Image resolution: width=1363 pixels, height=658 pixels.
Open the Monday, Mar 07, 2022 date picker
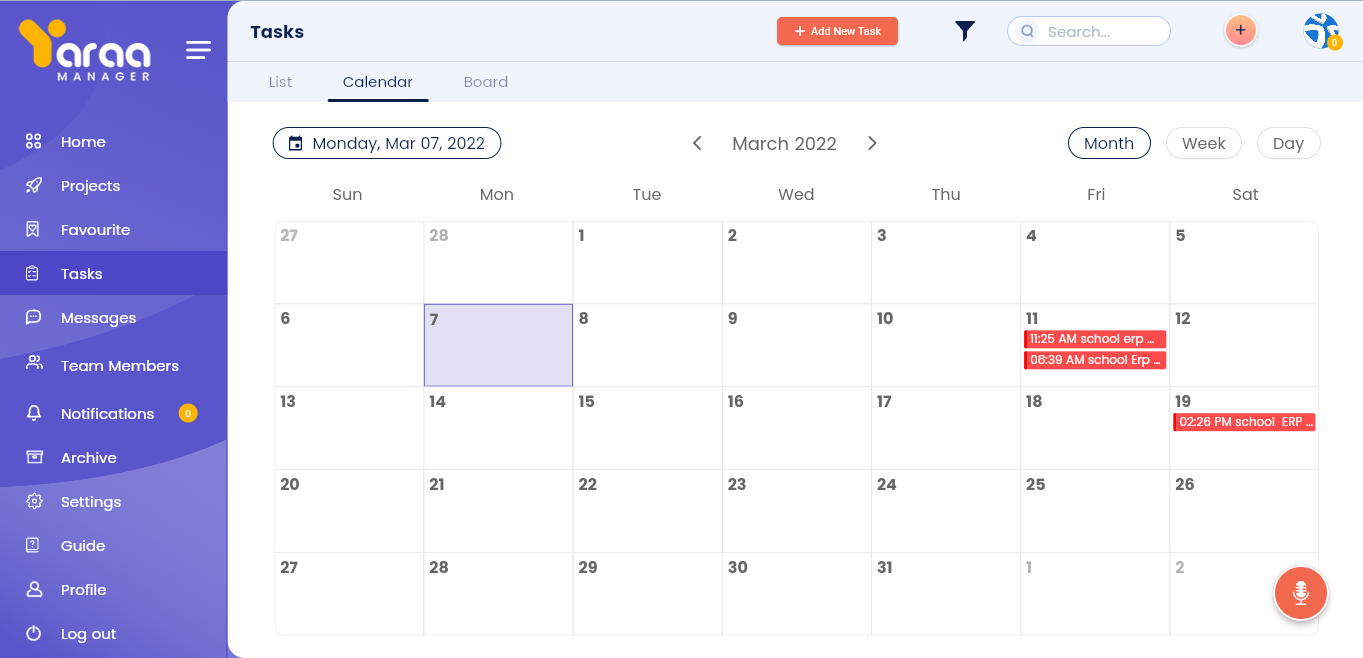[x=387, y=143]
